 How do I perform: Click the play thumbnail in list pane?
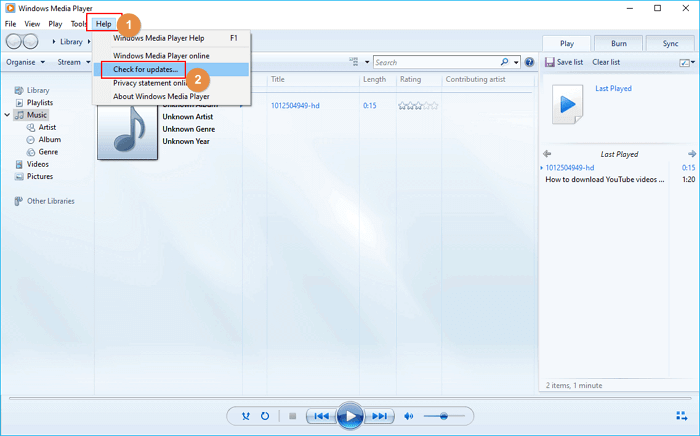(567, 104)
